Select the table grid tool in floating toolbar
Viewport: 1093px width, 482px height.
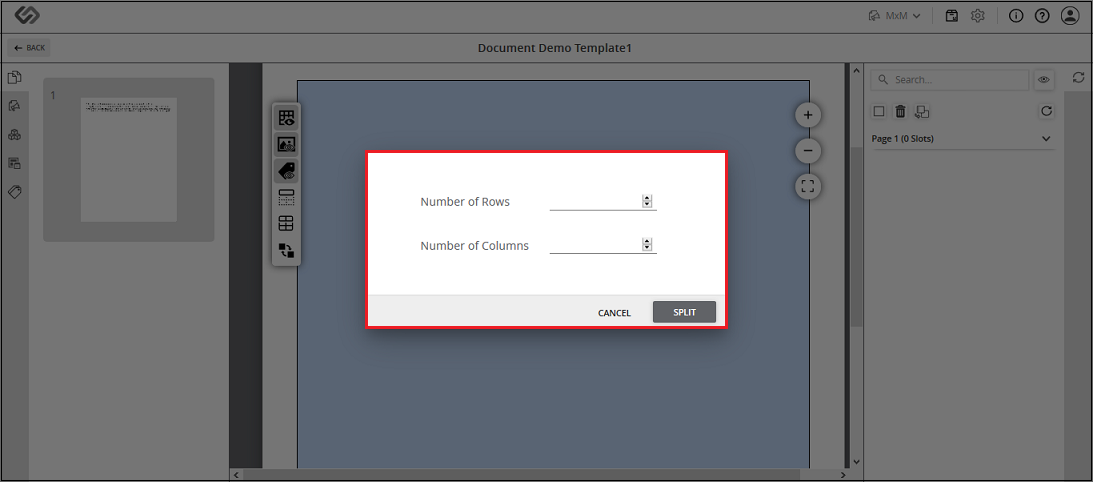tap(286, 224)
